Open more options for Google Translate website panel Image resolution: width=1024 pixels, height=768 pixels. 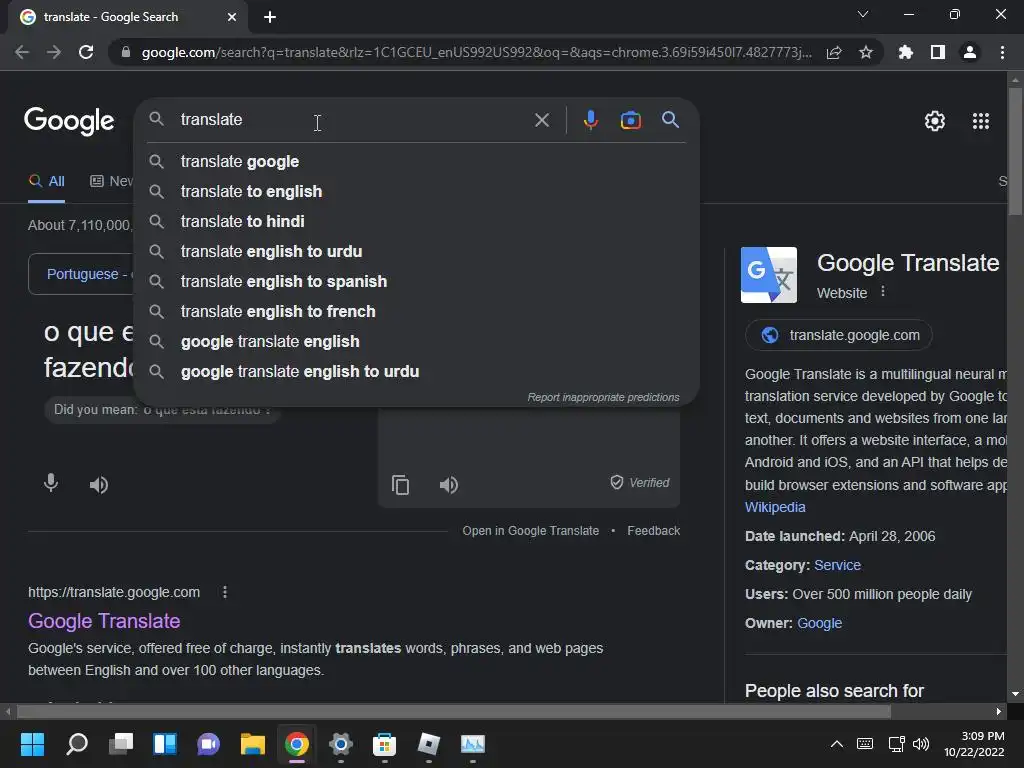(883, 291)
